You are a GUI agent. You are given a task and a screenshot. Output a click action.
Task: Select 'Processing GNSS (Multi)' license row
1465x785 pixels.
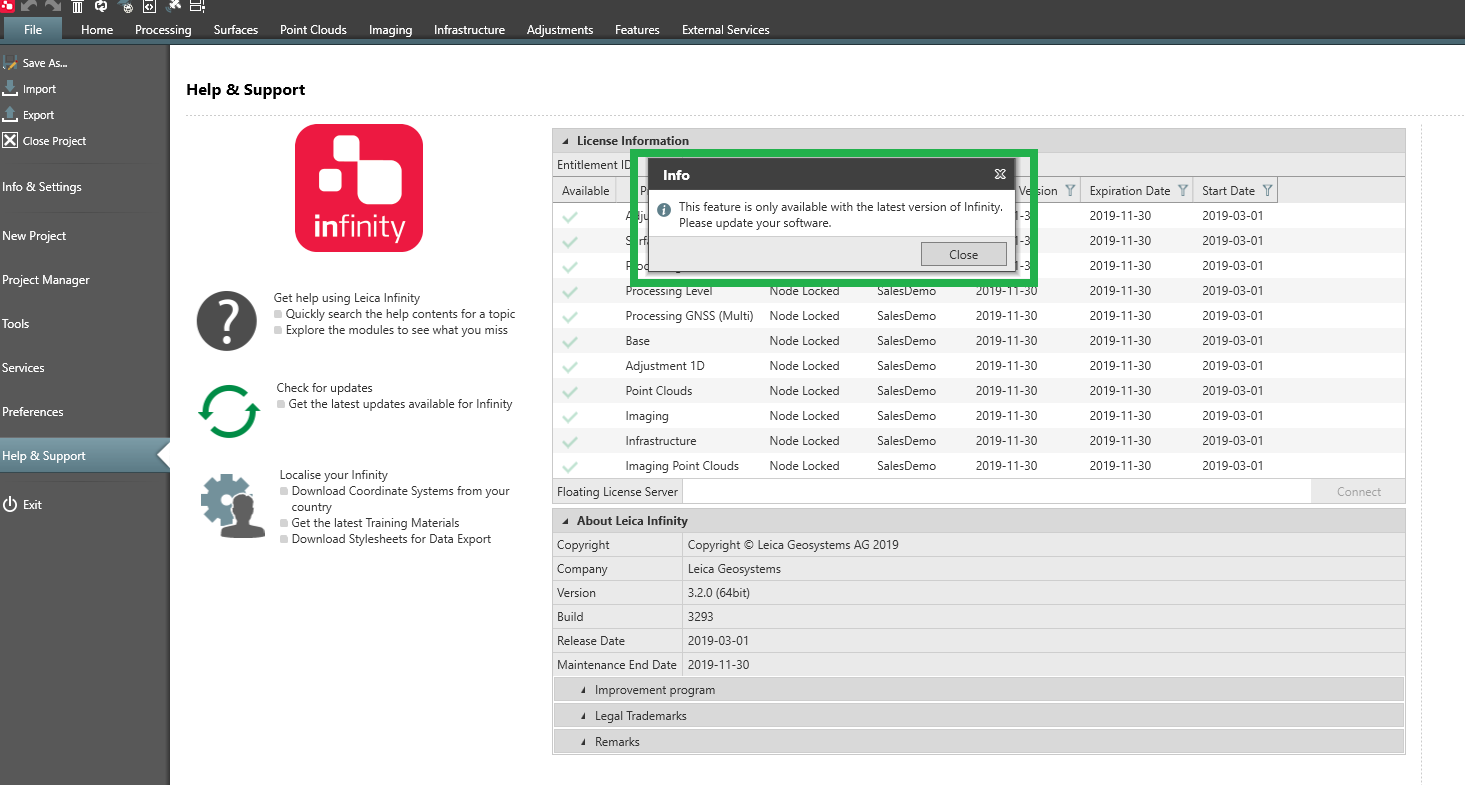pyautogui.click(x=978, y=316)
